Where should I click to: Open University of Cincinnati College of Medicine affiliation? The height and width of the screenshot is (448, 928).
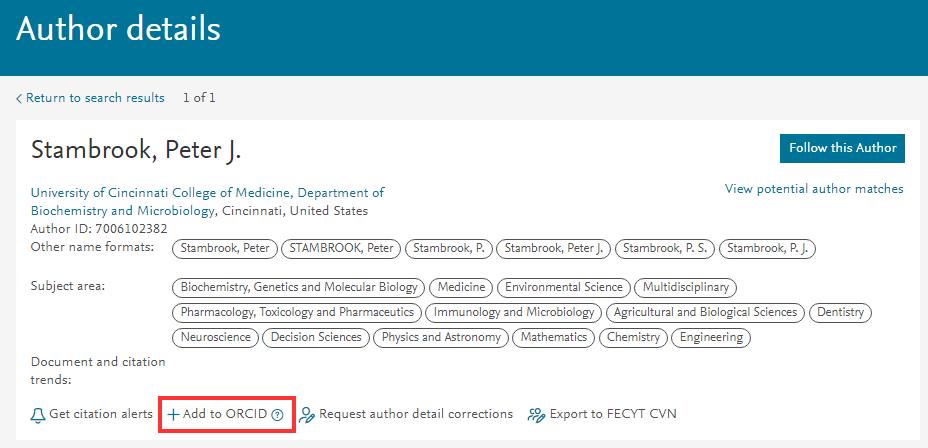coord(207,192)
